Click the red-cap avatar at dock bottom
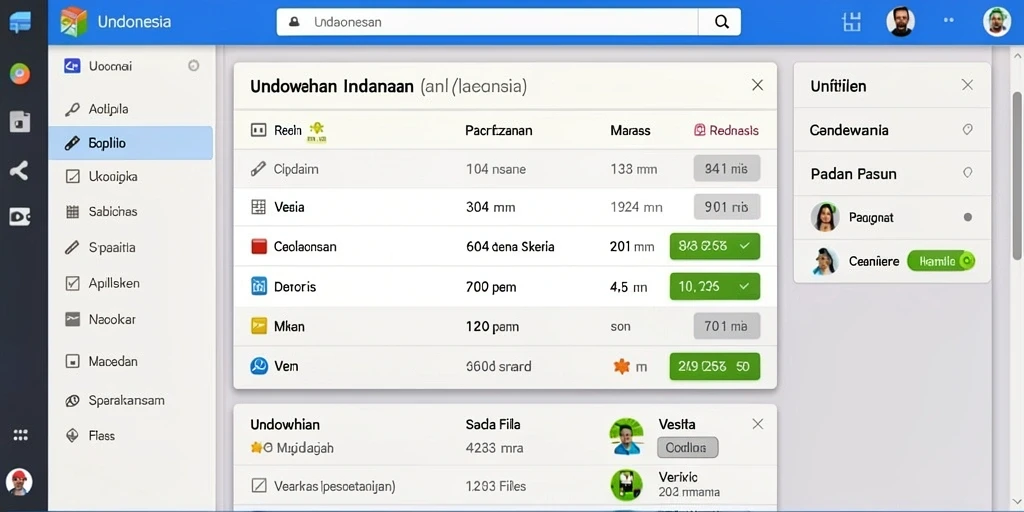Image resolution: width=1024 pixels, height=512 pixels. [19, 482]
